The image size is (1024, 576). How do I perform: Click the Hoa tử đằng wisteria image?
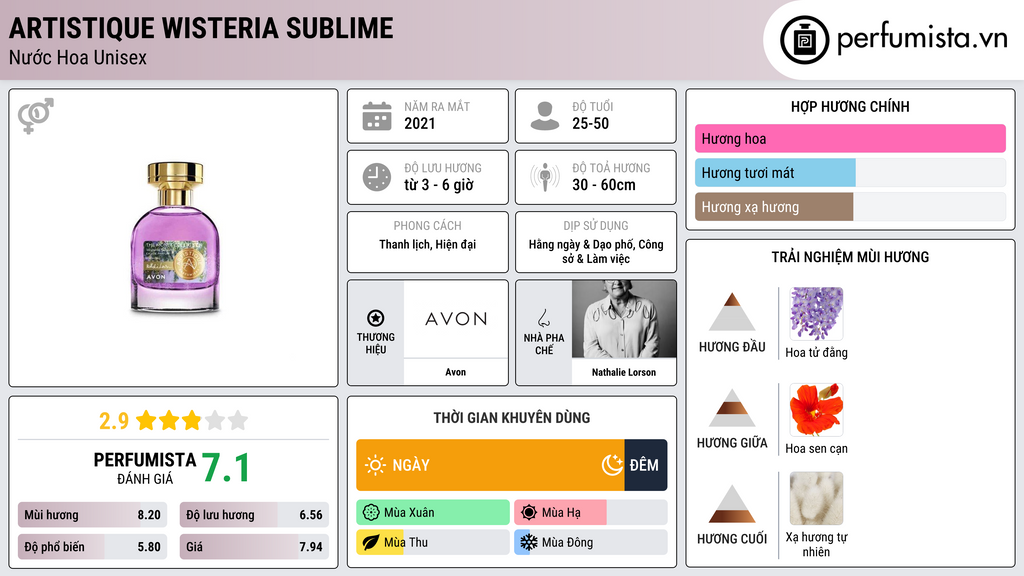pyautogui.click(x=816, y=313)
